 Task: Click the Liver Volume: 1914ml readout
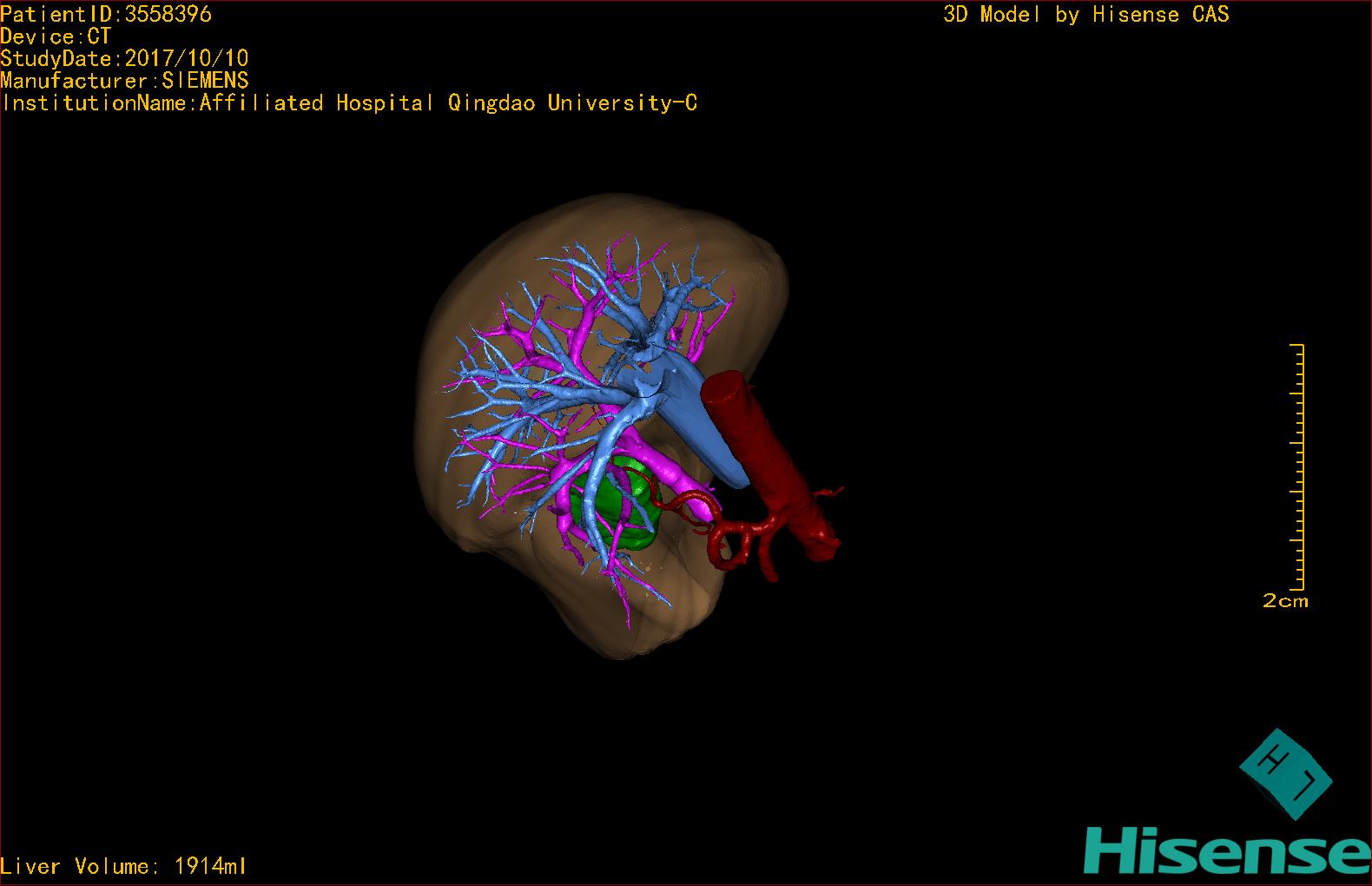[x=124, y=866]
